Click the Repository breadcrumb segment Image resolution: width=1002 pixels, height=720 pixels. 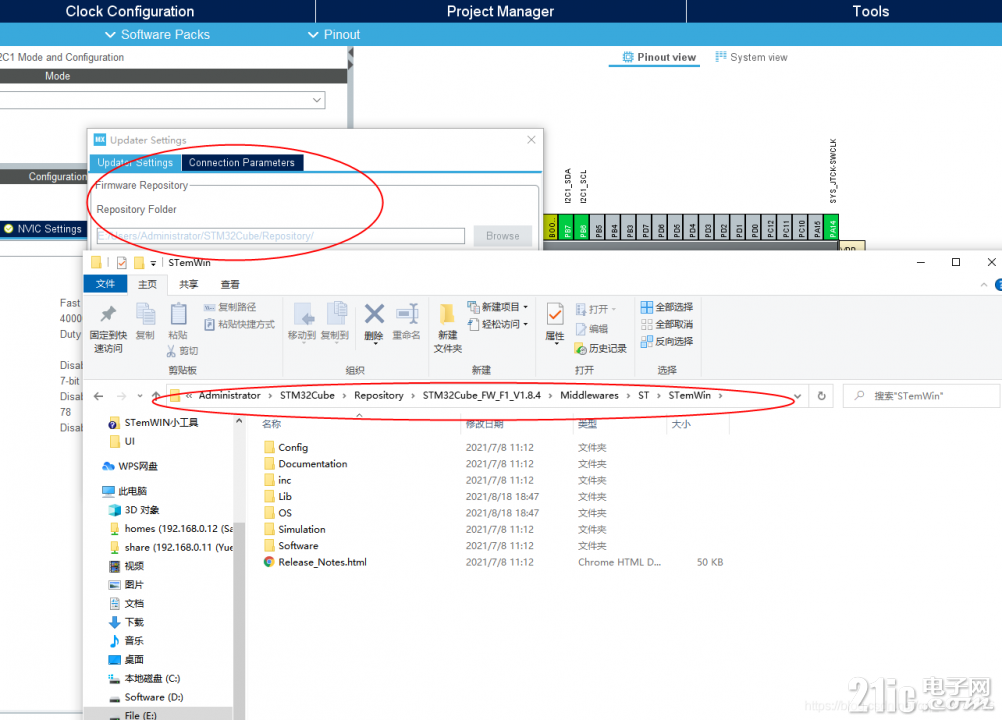pos(378,395)
